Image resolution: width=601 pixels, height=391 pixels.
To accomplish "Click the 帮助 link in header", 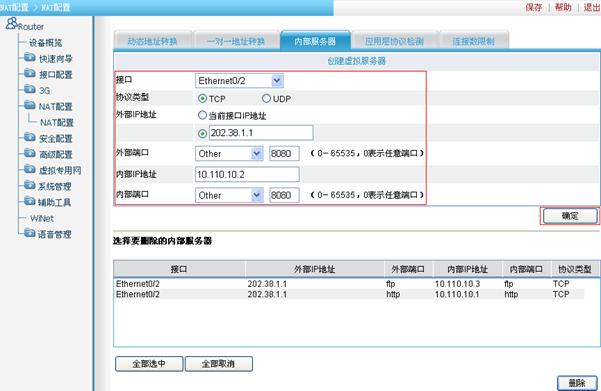I will (563, 7).
